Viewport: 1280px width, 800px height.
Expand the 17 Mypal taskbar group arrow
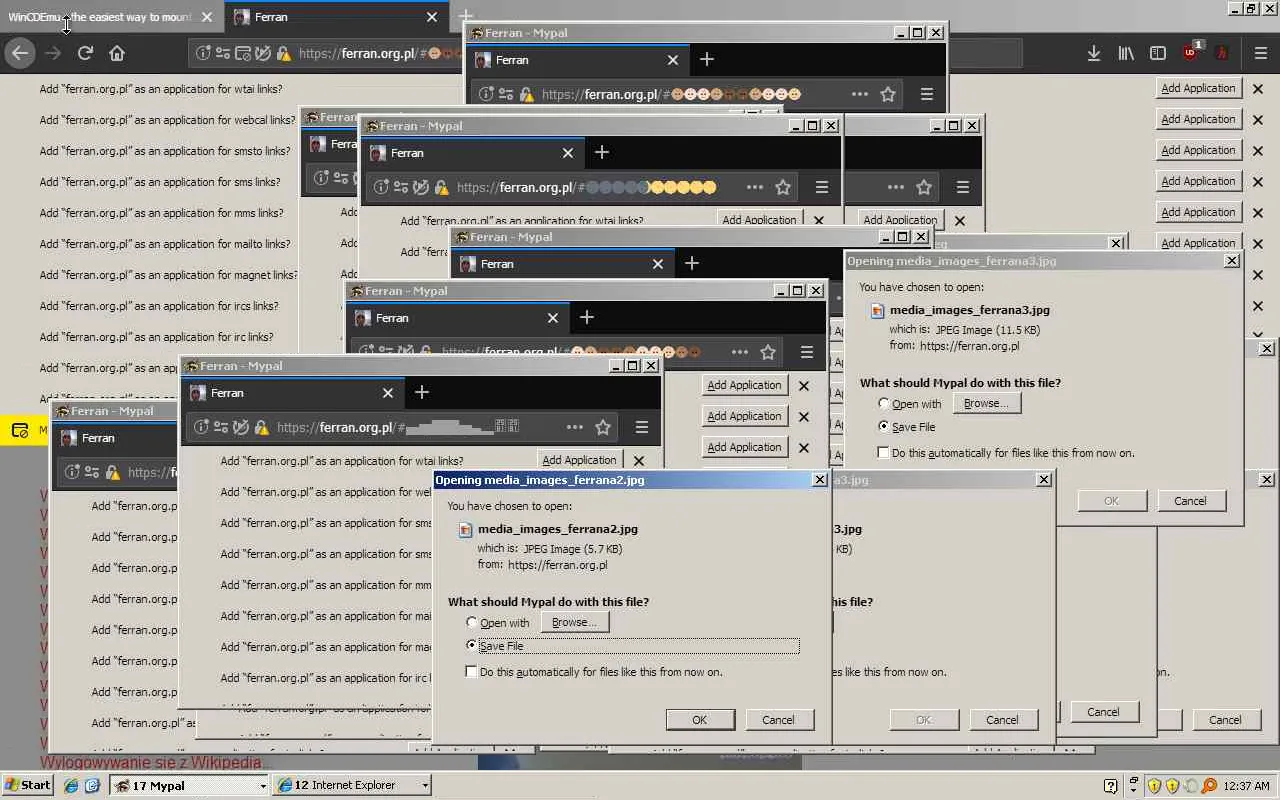tap(263, 786)
